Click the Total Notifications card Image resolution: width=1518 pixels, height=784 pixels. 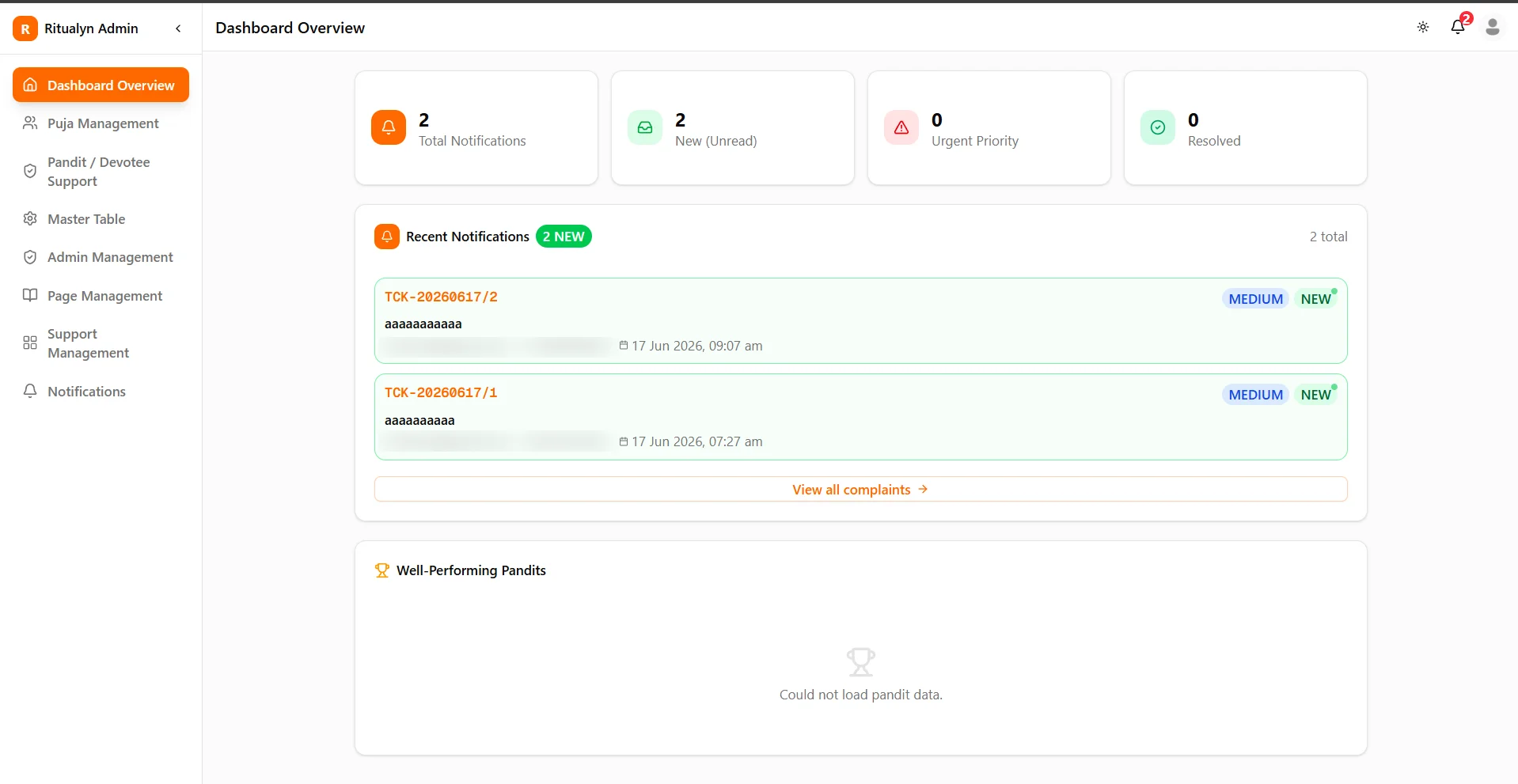[476, 128]
